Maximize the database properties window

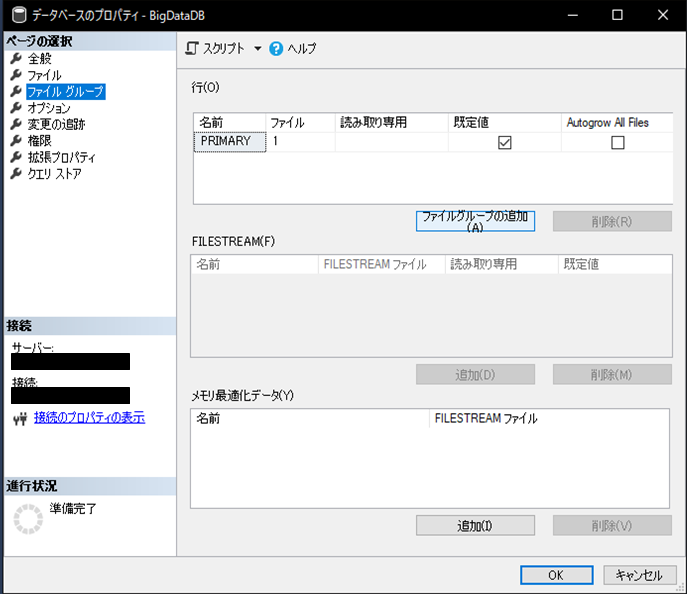tap(617, 15)
